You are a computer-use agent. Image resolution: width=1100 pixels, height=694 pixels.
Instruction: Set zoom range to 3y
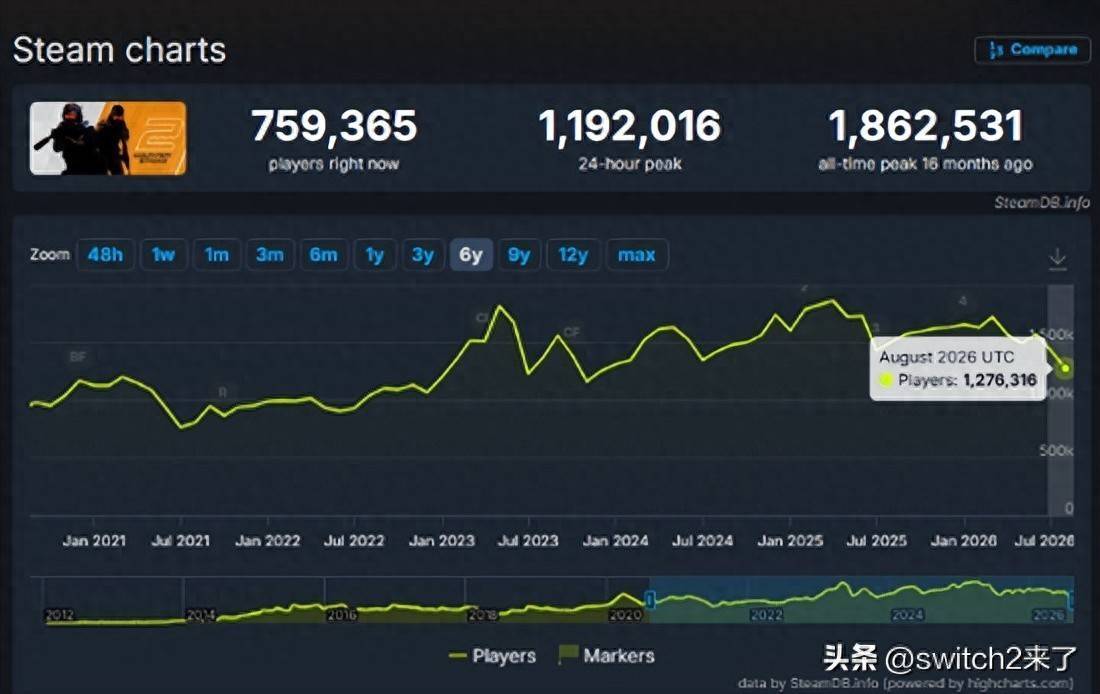click(423, 255)
